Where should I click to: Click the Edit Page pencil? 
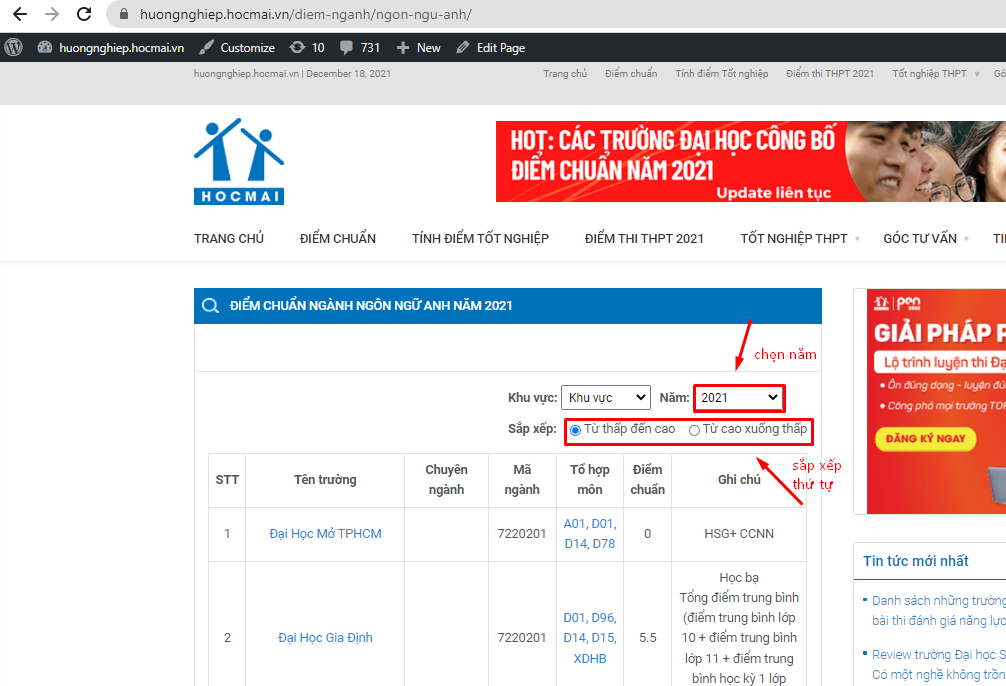tap(463, 47)
